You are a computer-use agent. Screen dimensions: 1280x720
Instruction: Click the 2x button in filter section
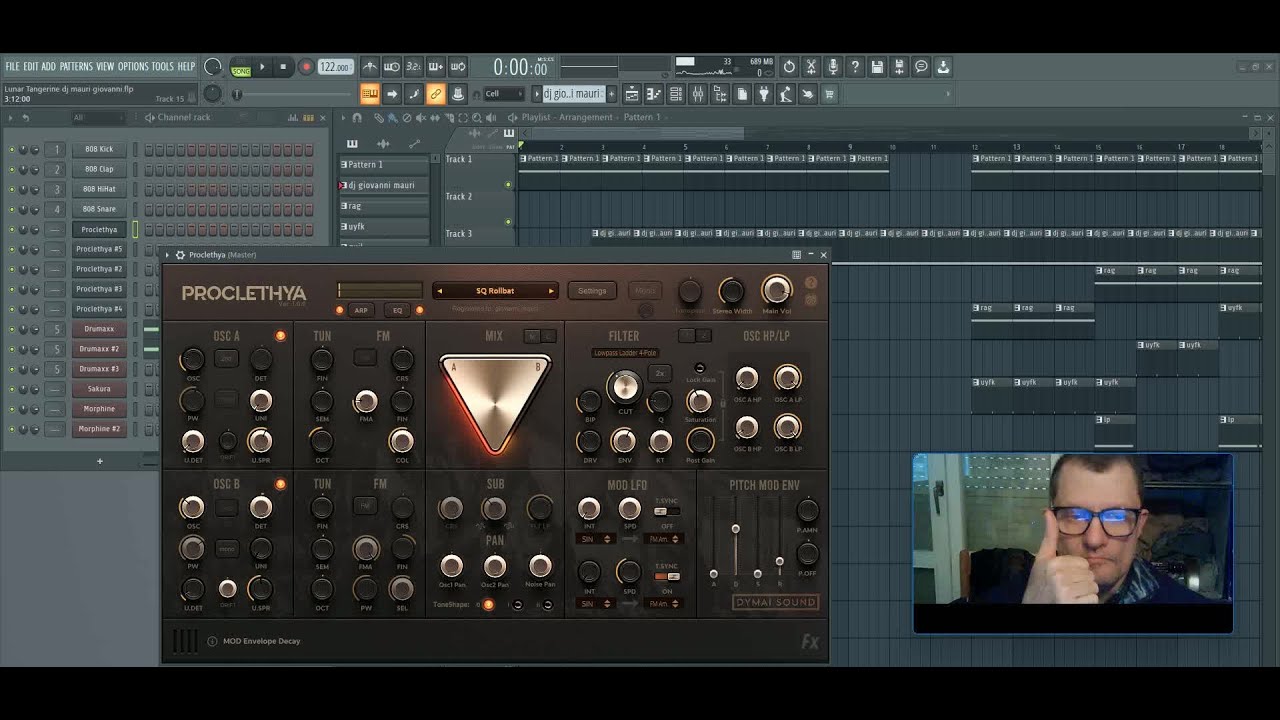tap(659, 373)
